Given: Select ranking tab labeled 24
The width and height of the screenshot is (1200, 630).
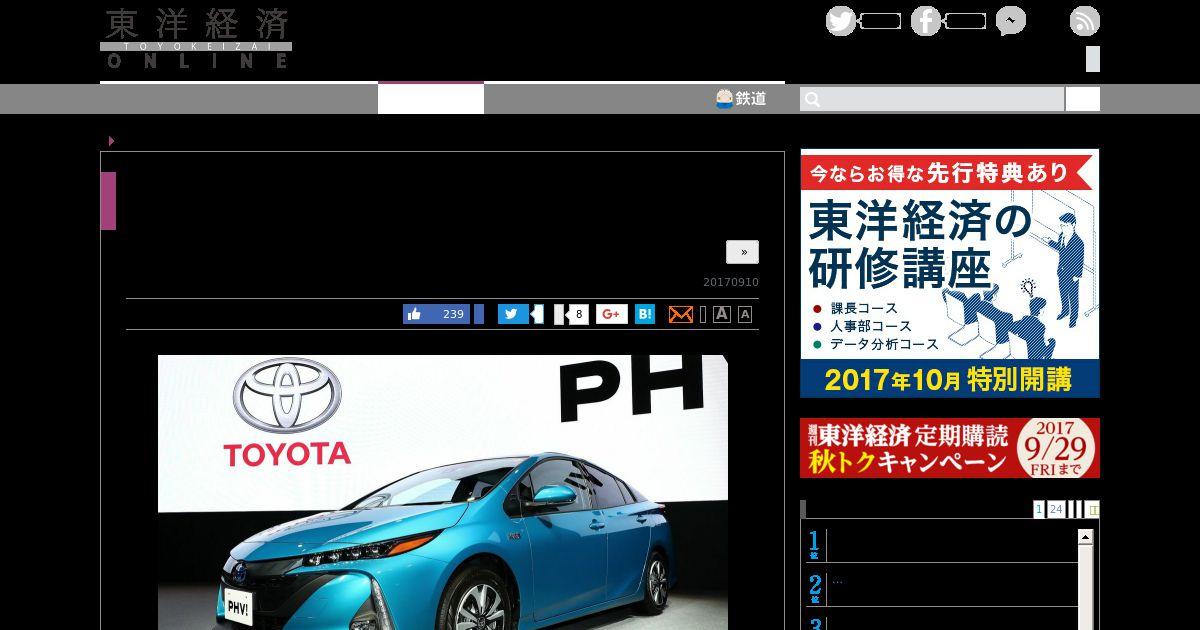Looking at the screenshot, I should click(x=1056, y=509).
